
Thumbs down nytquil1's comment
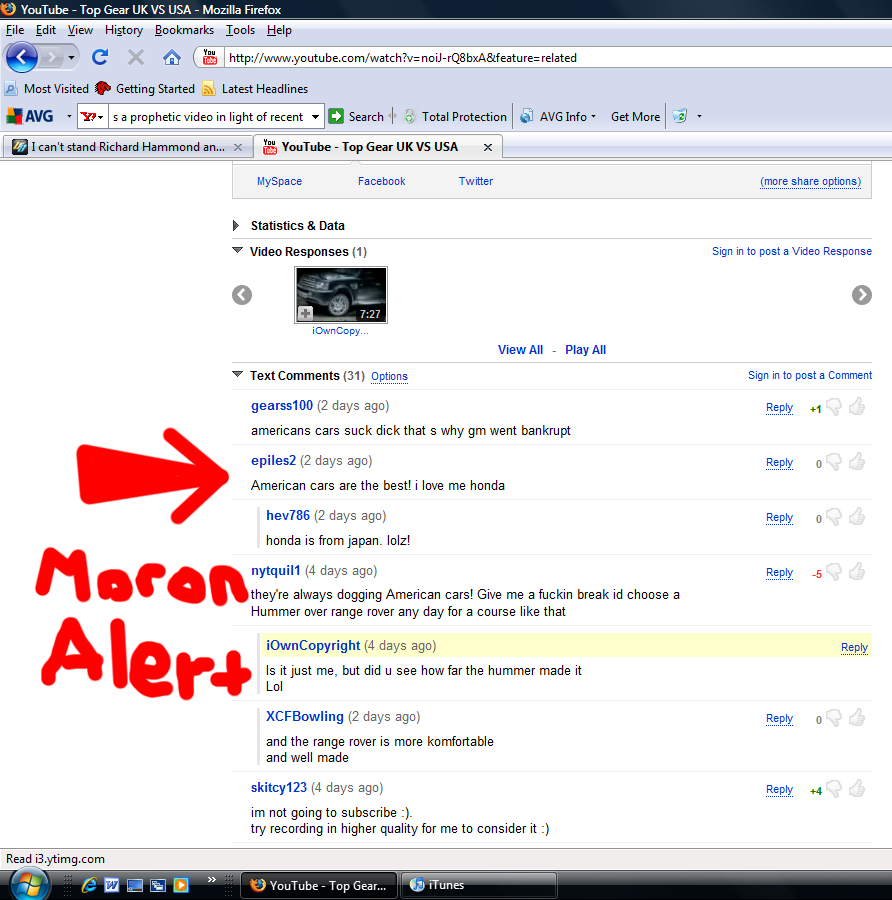834,572
